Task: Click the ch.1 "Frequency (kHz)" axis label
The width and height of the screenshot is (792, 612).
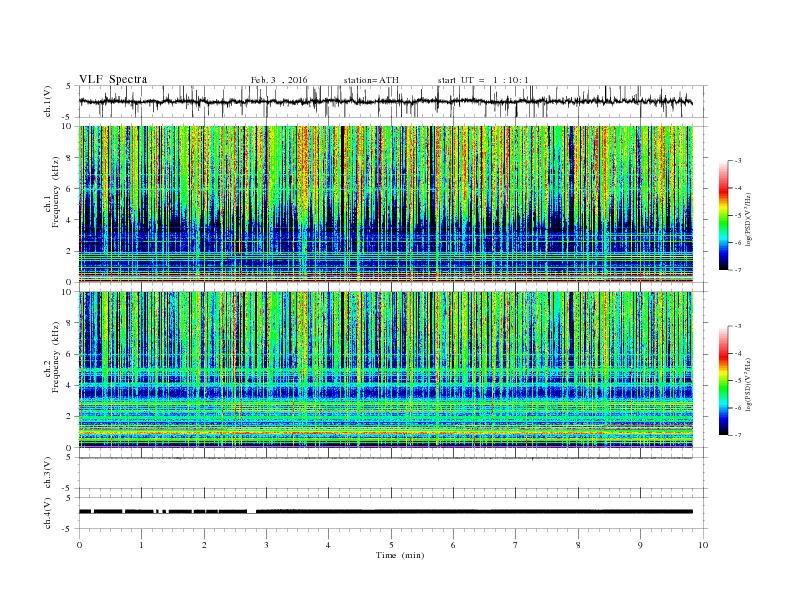Action: coord(55,192)
